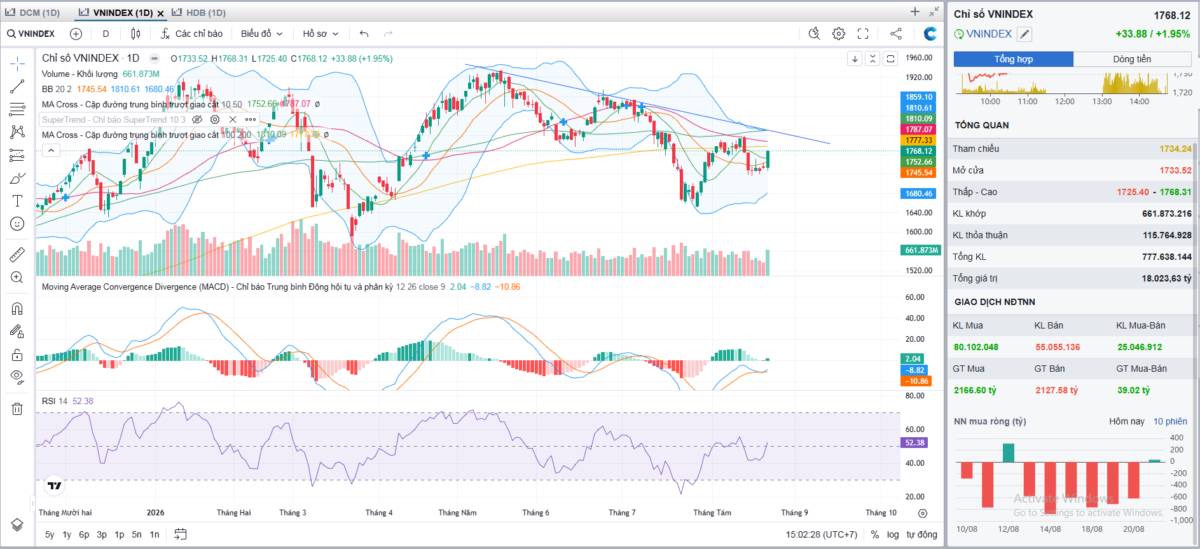1200x549 pixels.
Task: Select the crosshair cursor tool
Action: [x=17, y=63]
